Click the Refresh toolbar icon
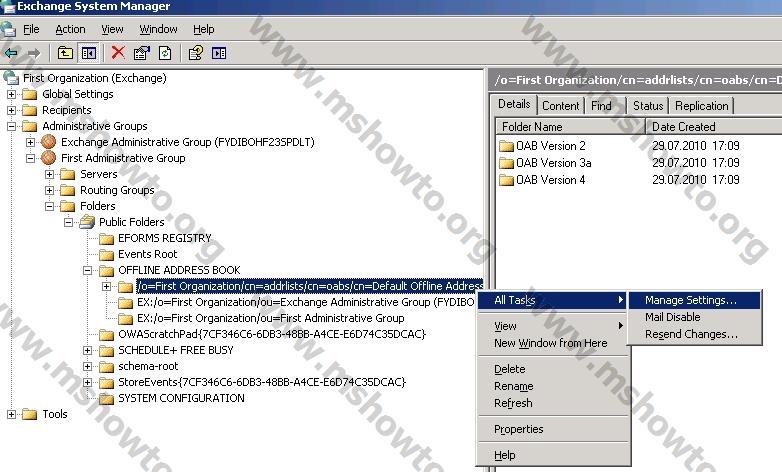 (x=165, y=53)
